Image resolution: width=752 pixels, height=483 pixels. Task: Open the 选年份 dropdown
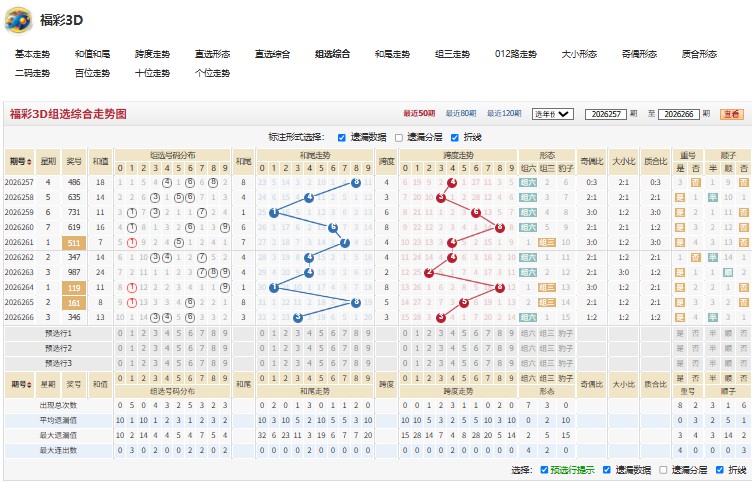tap(552, 114)
